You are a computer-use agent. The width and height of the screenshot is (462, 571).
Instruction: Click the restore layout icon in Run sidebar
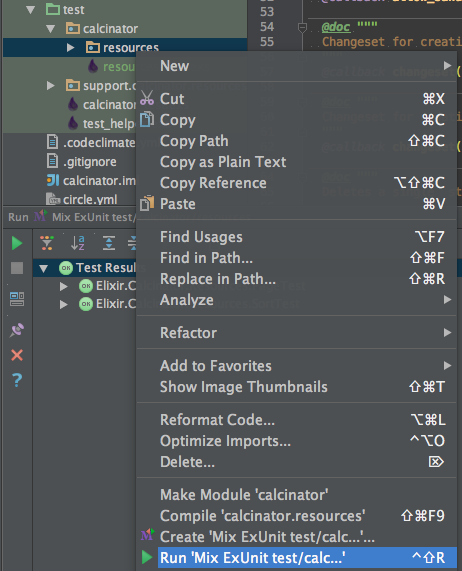pyautogui.click(x=17, y=299)
